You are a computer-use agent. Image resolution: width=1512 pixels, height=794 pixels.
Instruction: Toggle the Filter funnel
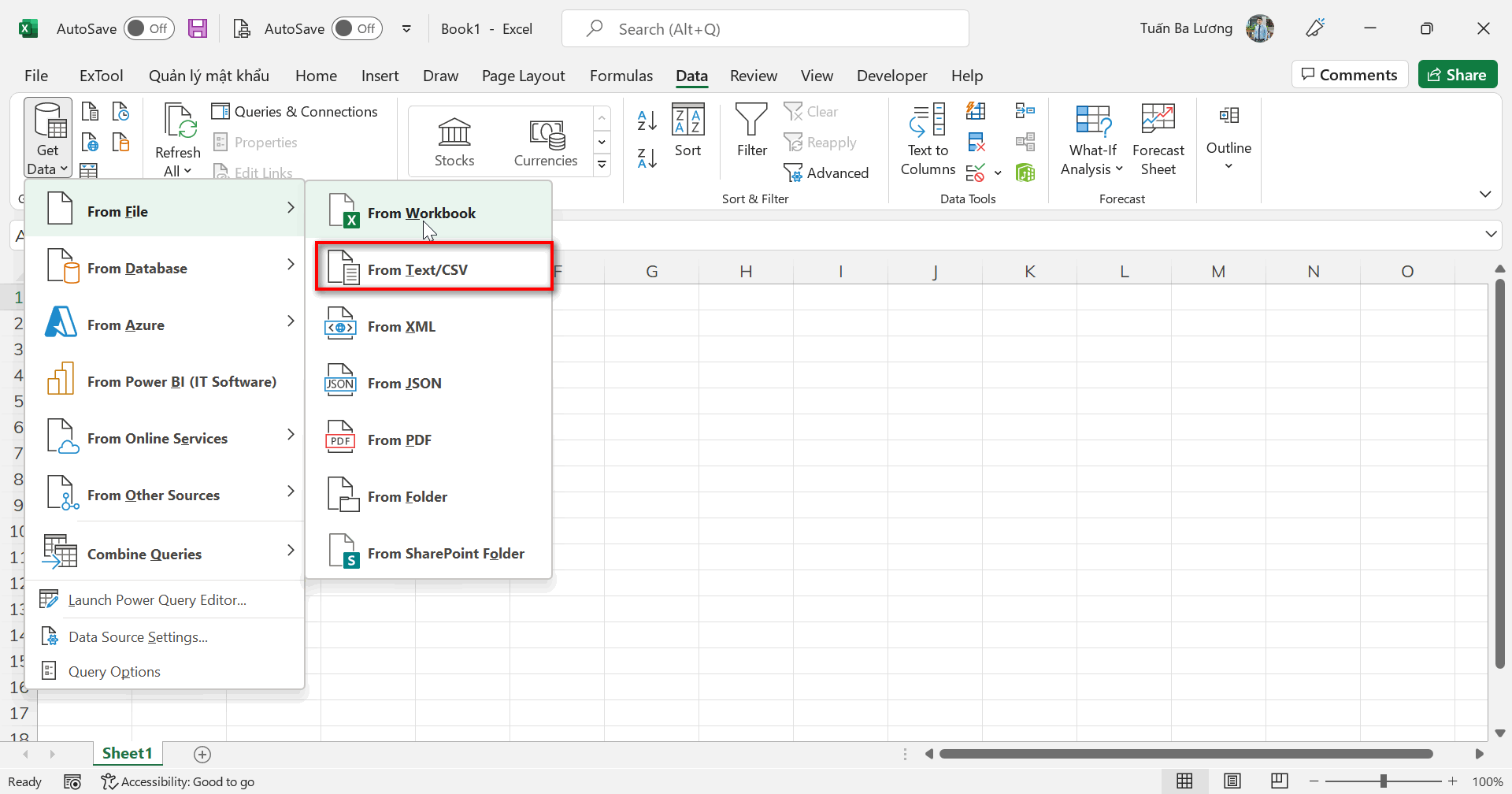tap(751, 131)
